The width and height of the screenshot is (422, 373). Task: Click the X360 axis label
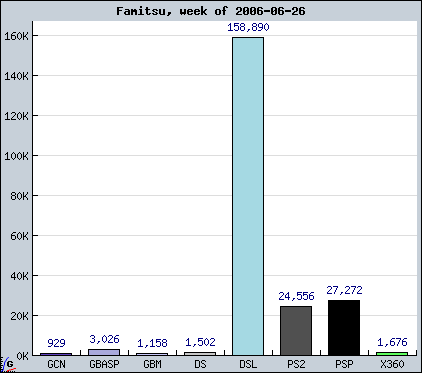[x=392, y=364]
